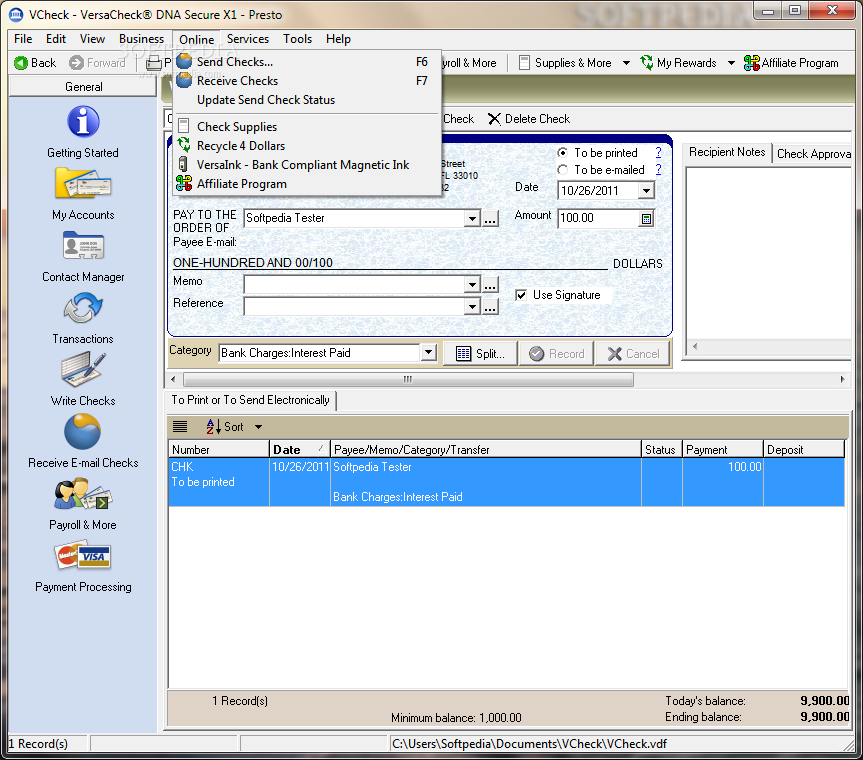Click the Sort A-Z icon
Image resolution: width=863 pixels, height=760 pixels.
(214, 427)
